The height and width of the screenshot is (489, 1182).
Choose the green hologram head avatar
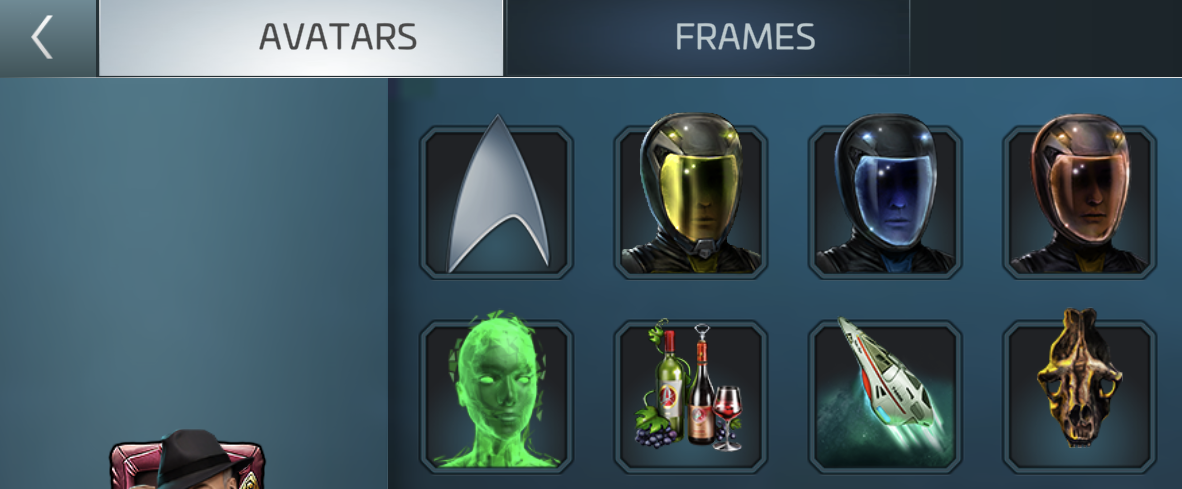click(x=497, y=396)
